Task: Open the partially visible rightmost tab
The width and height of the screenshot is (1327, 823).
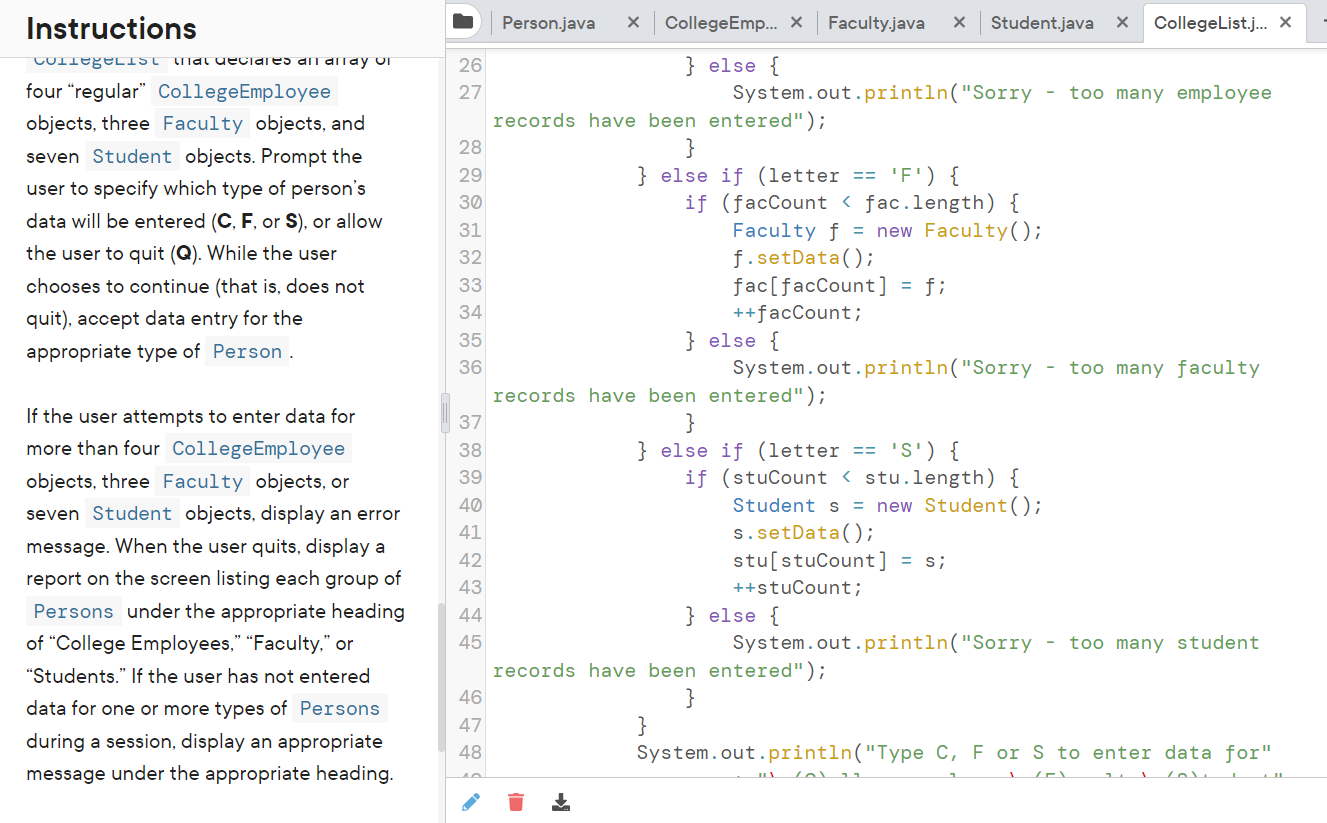Action: (x=1321, y=21)
